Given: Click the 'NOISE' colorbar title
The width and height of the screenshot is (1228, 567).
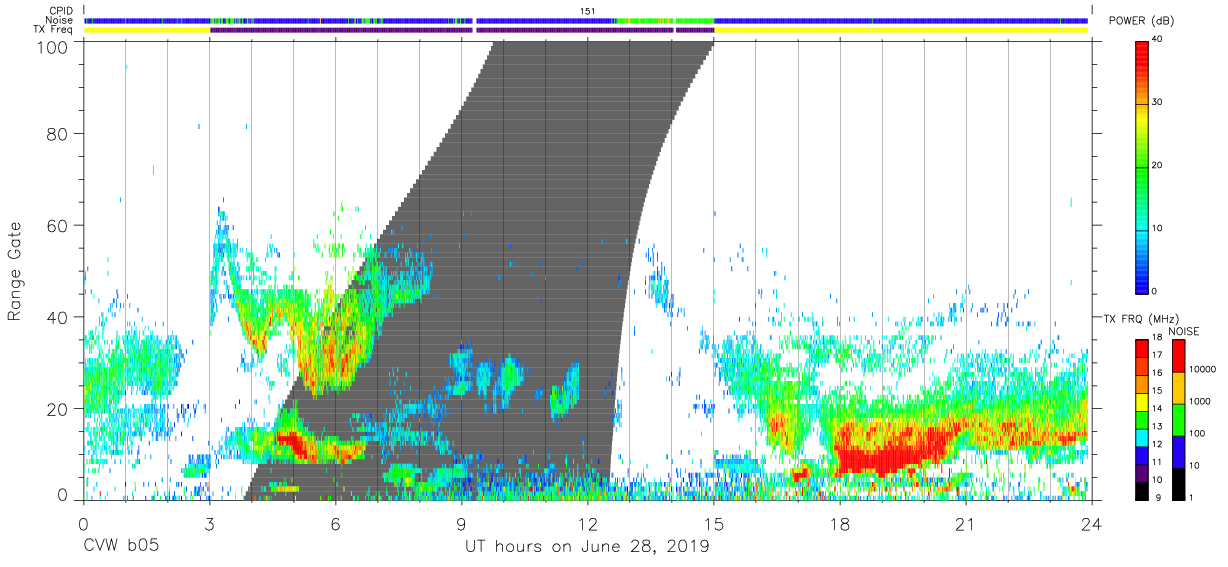Looking at the screenshot, I should pyautogui.click(x=1183, y=331).
